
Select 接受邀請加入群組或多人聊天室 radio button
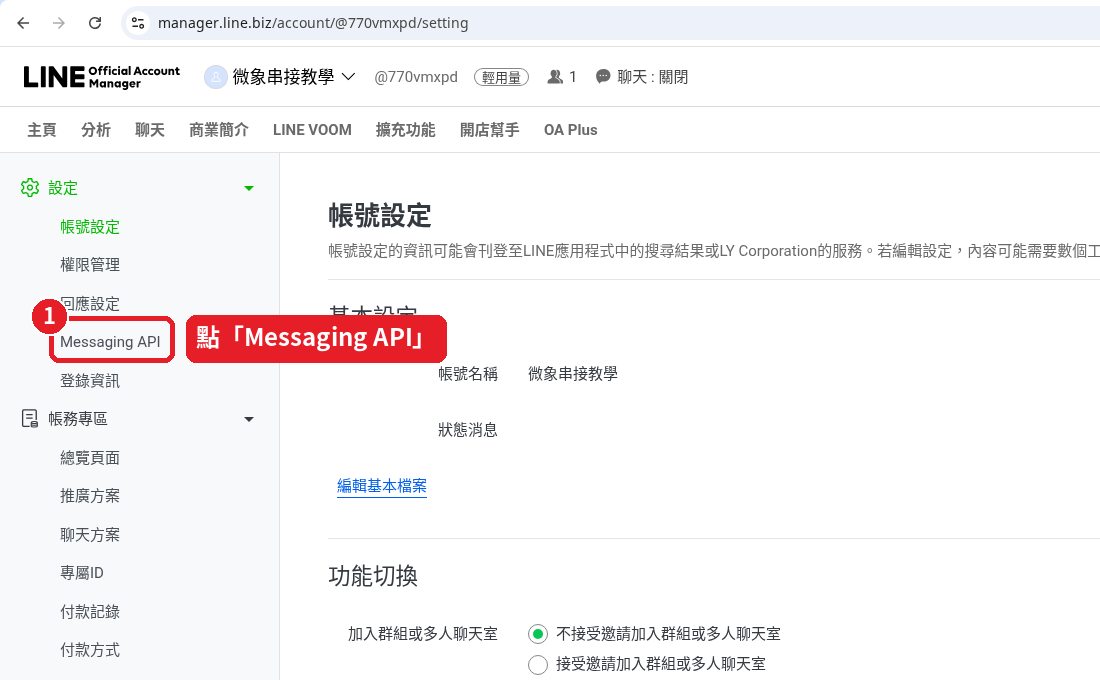click(x=538, y=664)
